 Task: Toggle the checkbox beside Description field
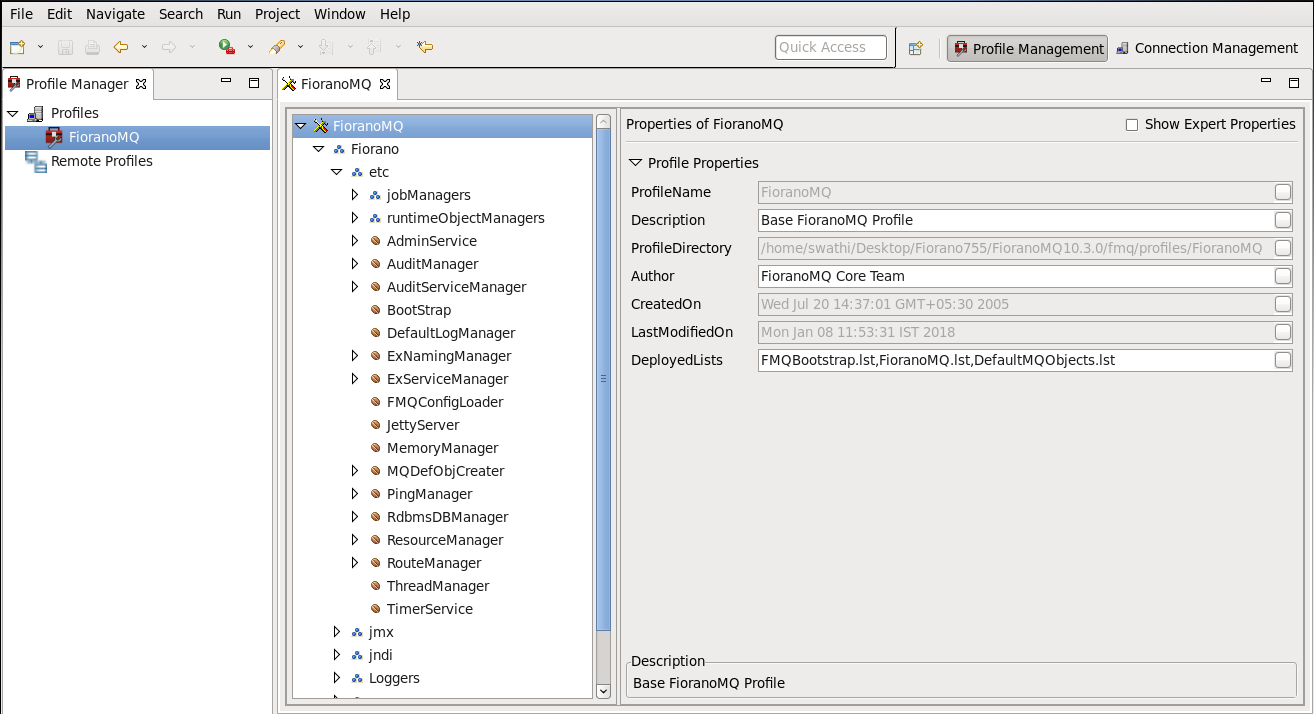[x=1282, y=220]
